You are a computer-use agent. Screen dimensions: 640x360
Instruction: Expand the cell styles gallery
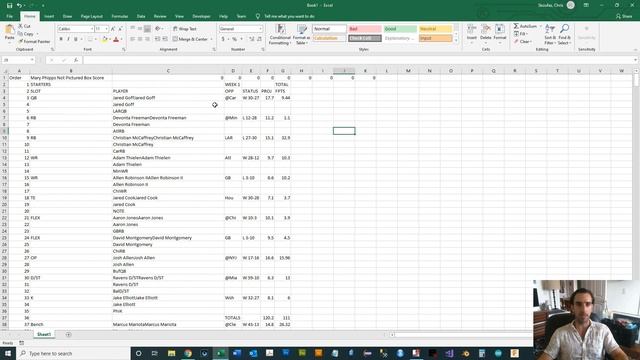(456, 40)
